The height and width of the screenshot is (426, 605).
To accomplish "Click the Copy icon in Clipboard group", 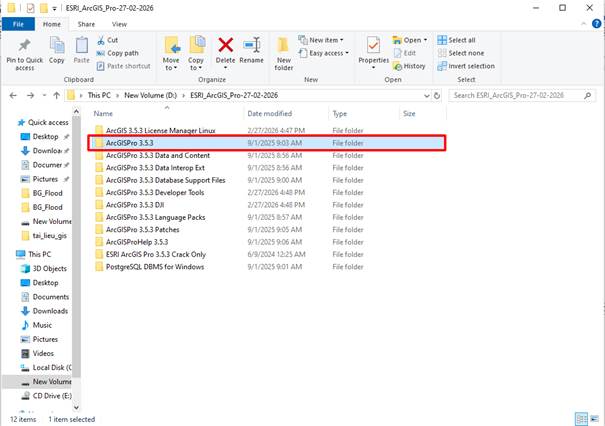I will [57, 47].
